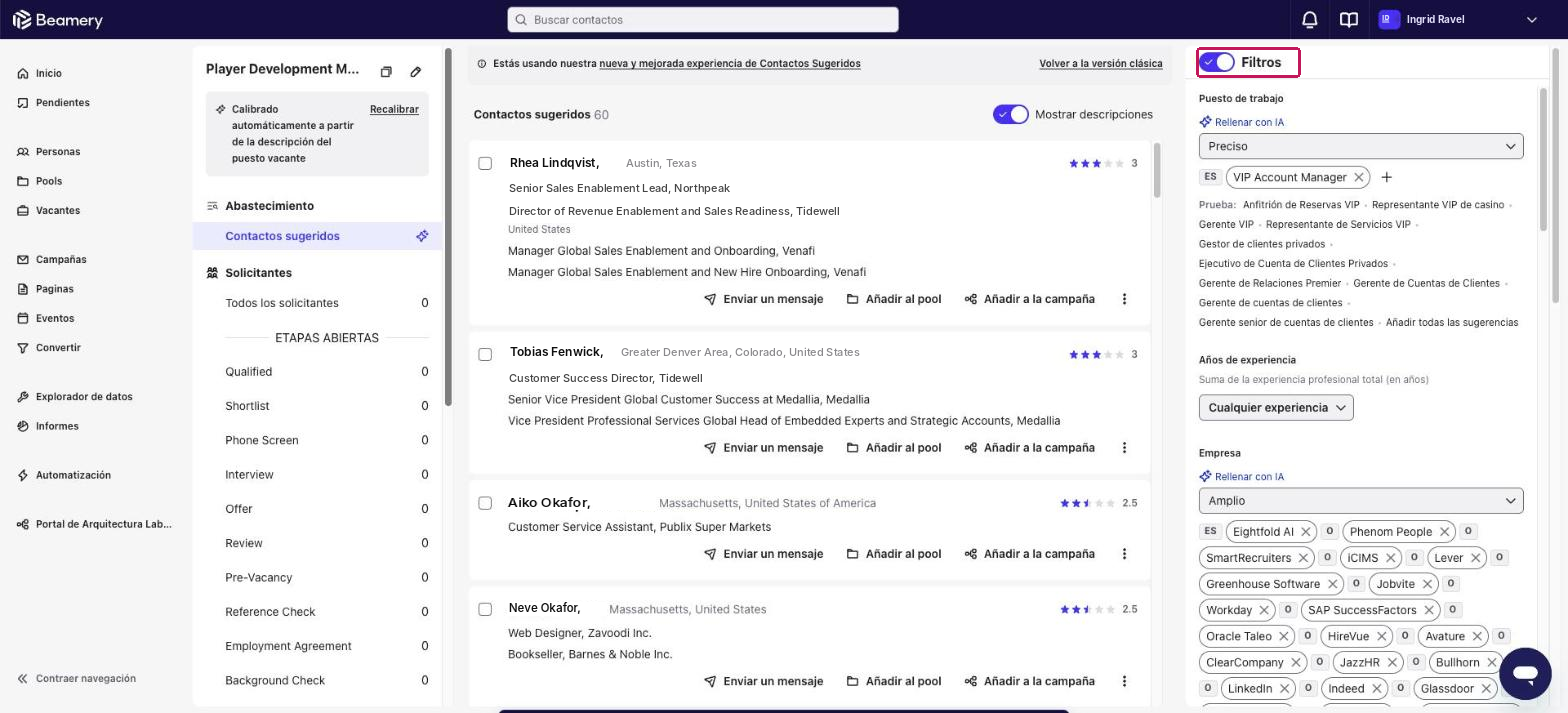Open more options for Aiko Okafor
The image size is (1568, 713).
1124,554
